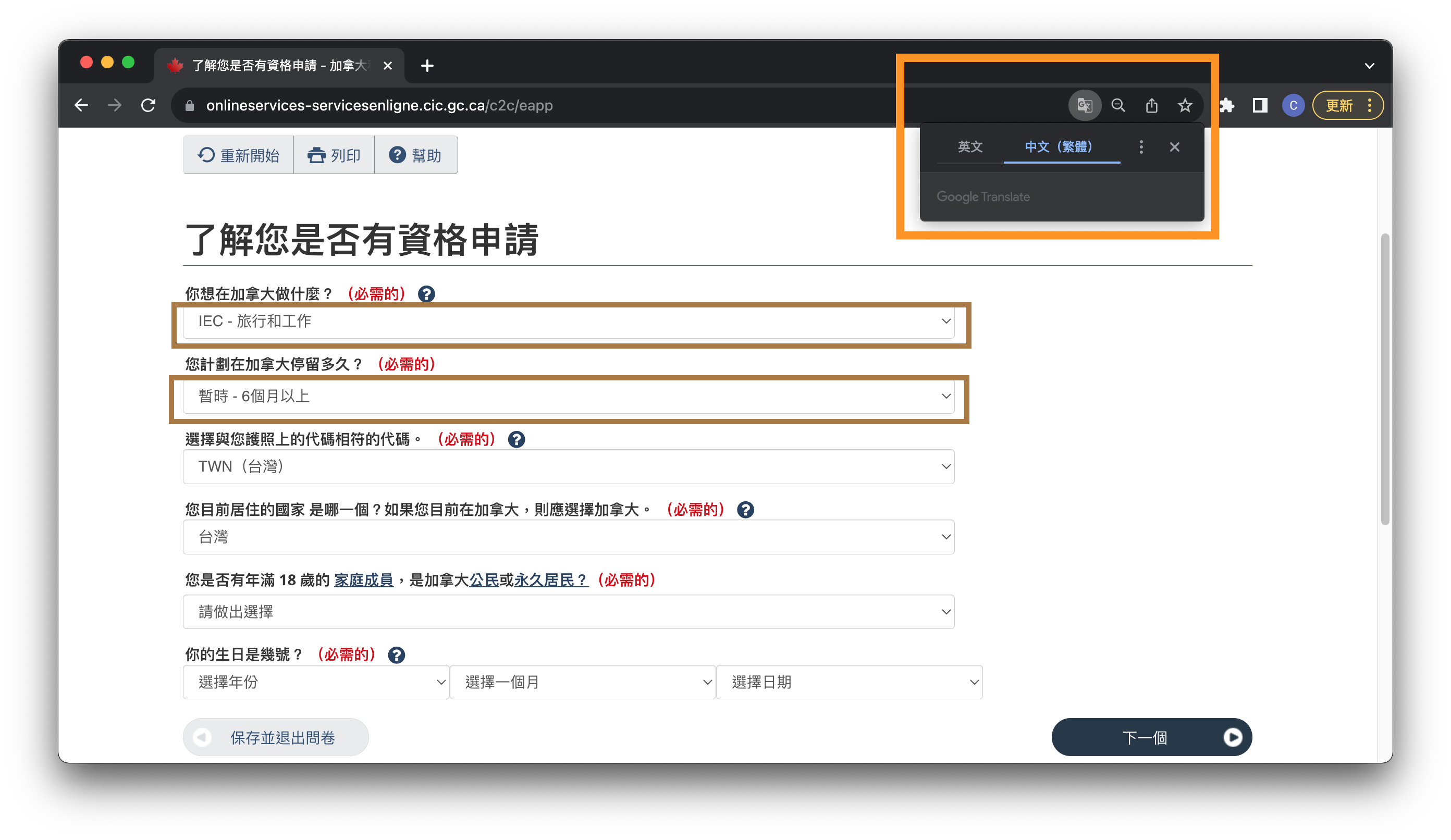Image resolution: width=1451 pixels, height=840 pixels.
Task: Follow the 家庭成員 link
Action: [363, 580]
